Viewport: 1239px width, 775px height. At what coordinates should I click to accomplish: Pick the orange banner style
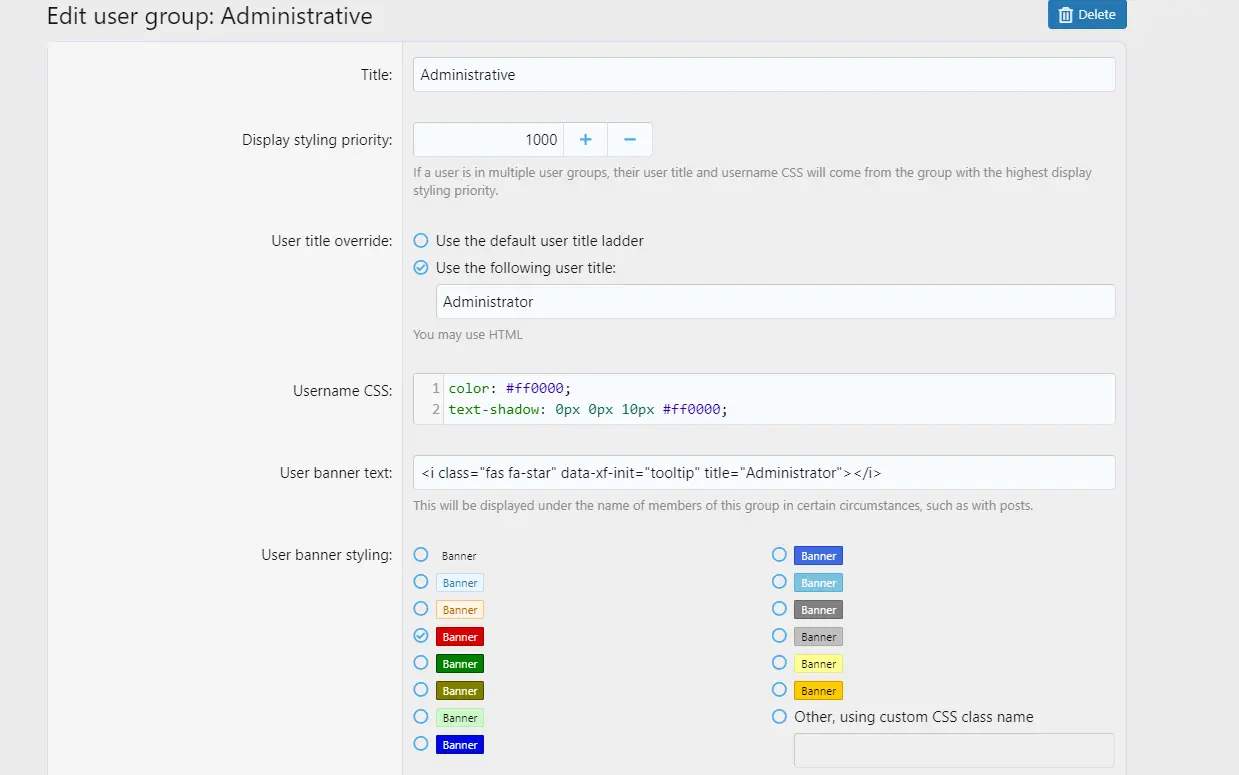779,690
